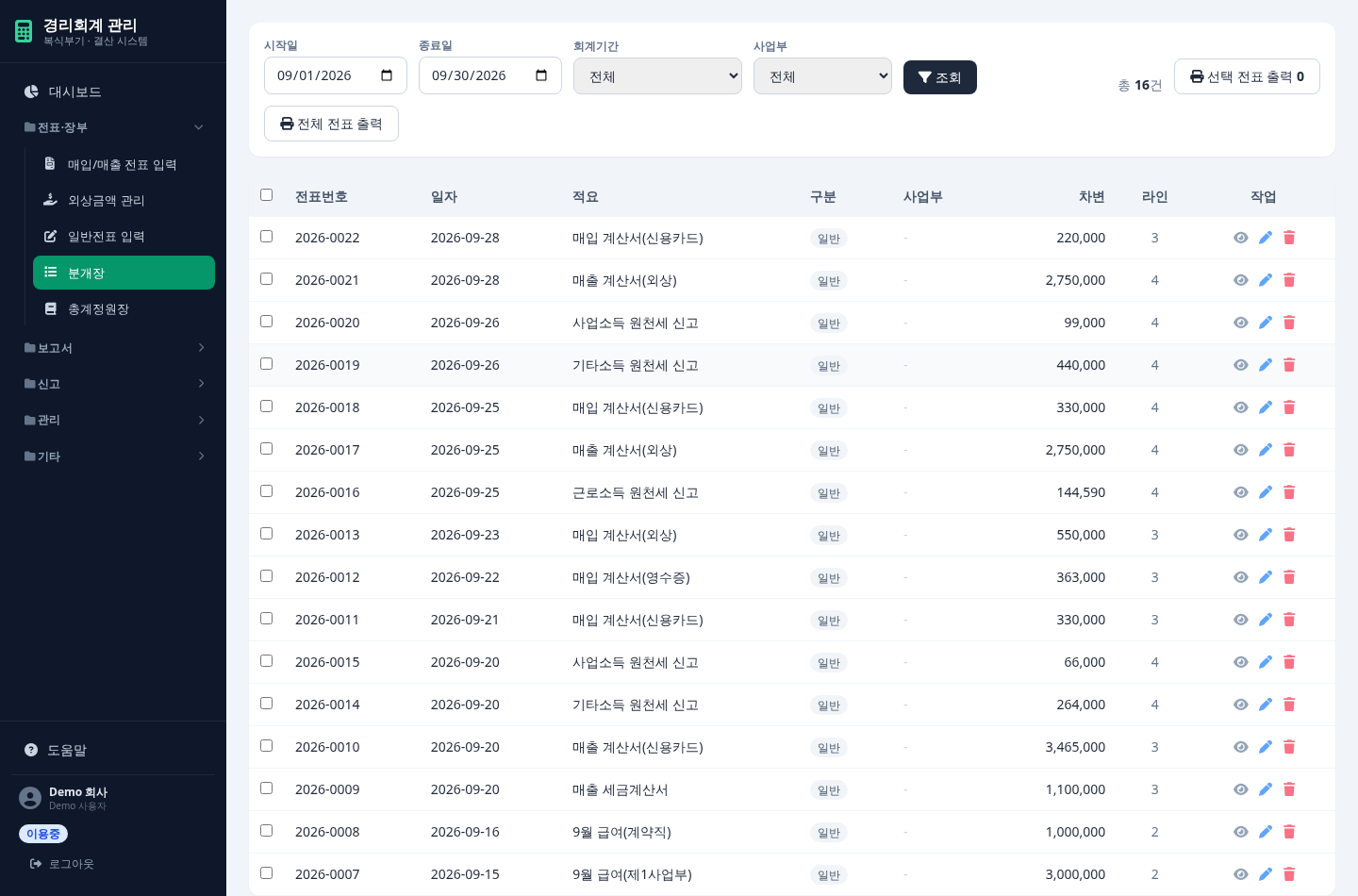The width and height of the screenshot is (1358, 896).
Task: View voucher 2026-0013 with eye icon
Action: tap(1241, 535)
